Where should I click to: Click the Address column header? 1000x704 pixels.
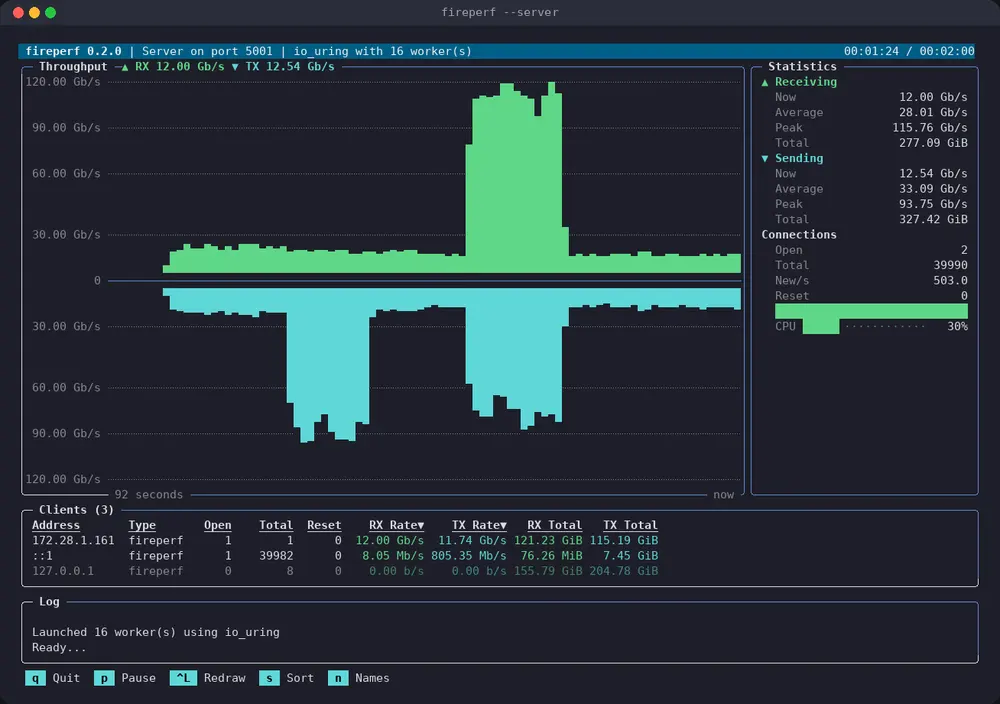[56, 525]
